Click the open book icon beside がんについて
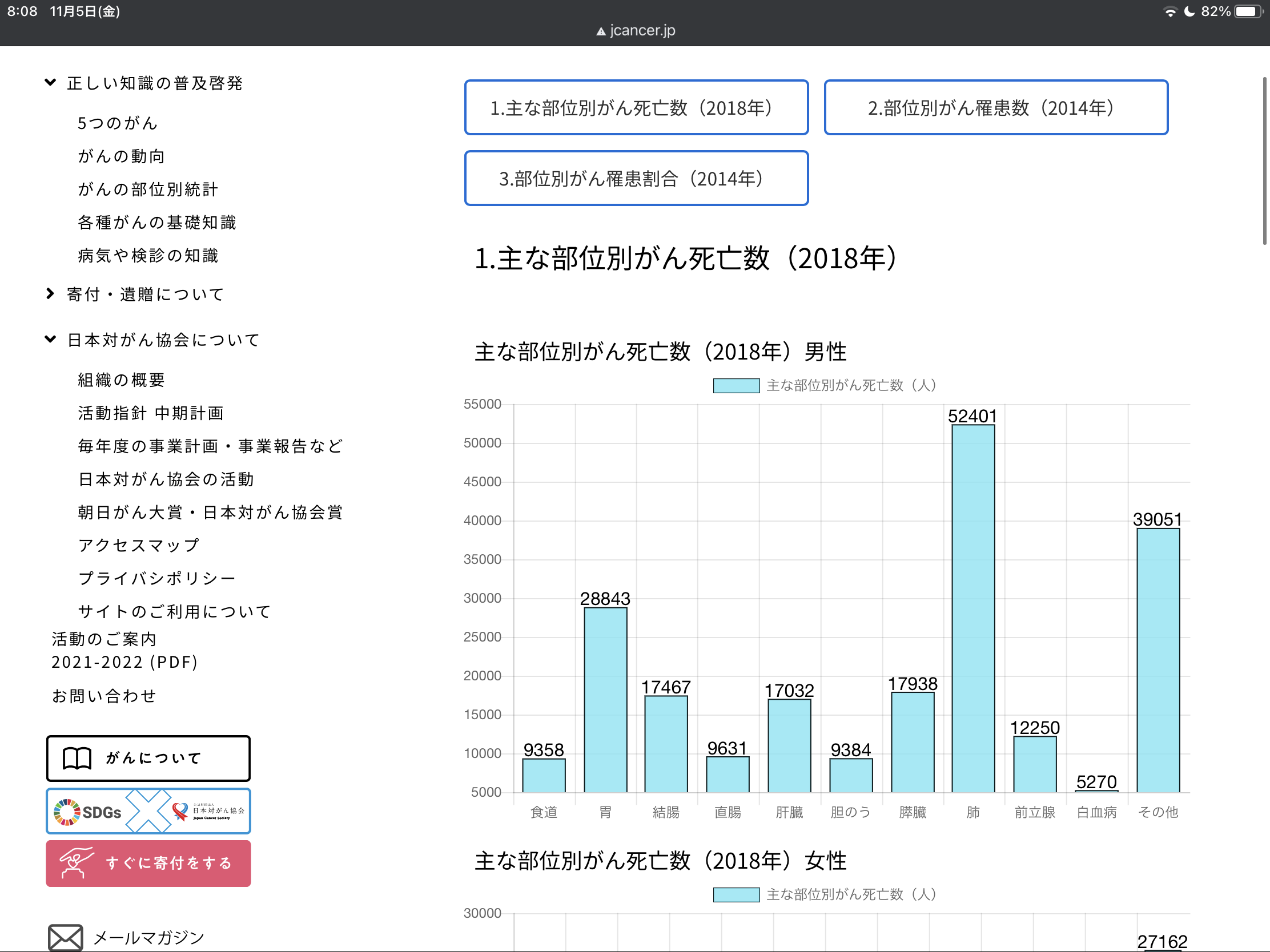This screenshot has width=1270, height=952. tap(77, 758)
